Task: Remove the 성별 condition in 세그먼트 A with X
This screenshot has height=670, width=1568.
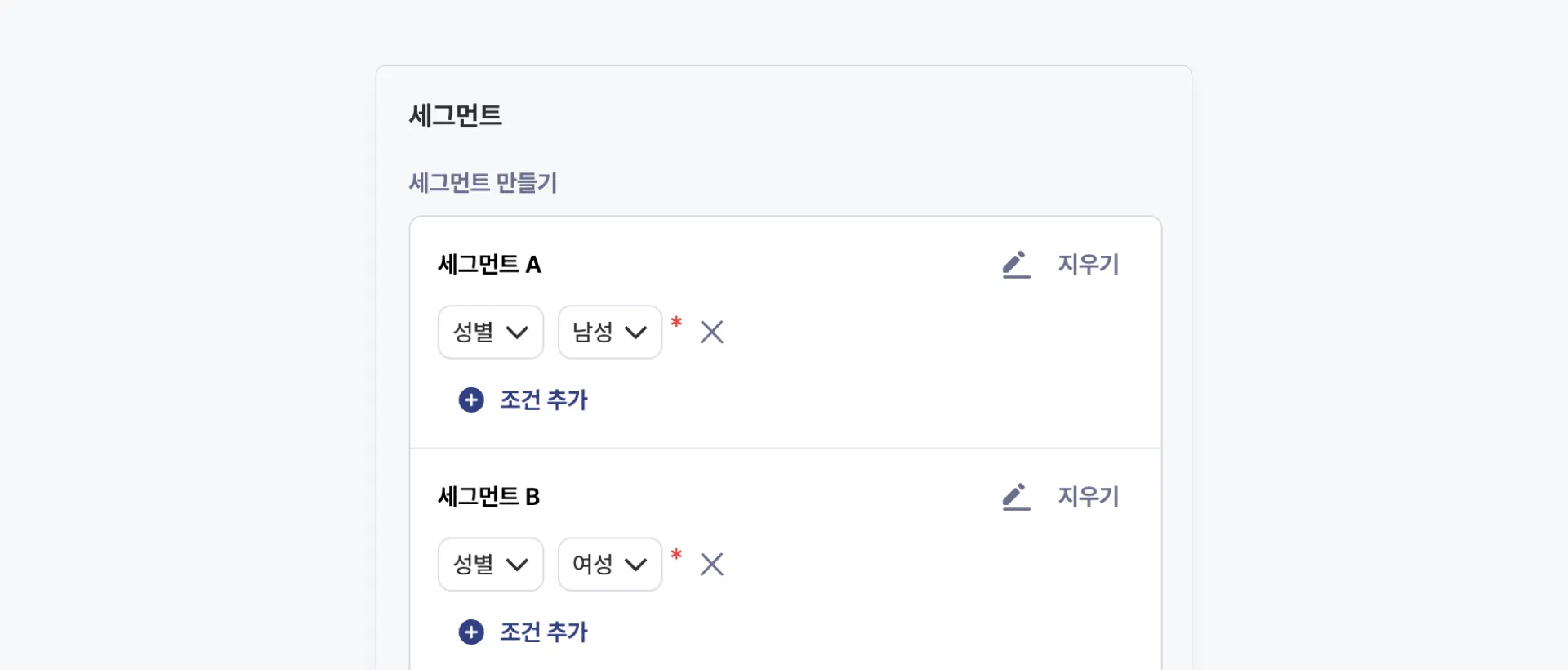Action: [711, 333]
